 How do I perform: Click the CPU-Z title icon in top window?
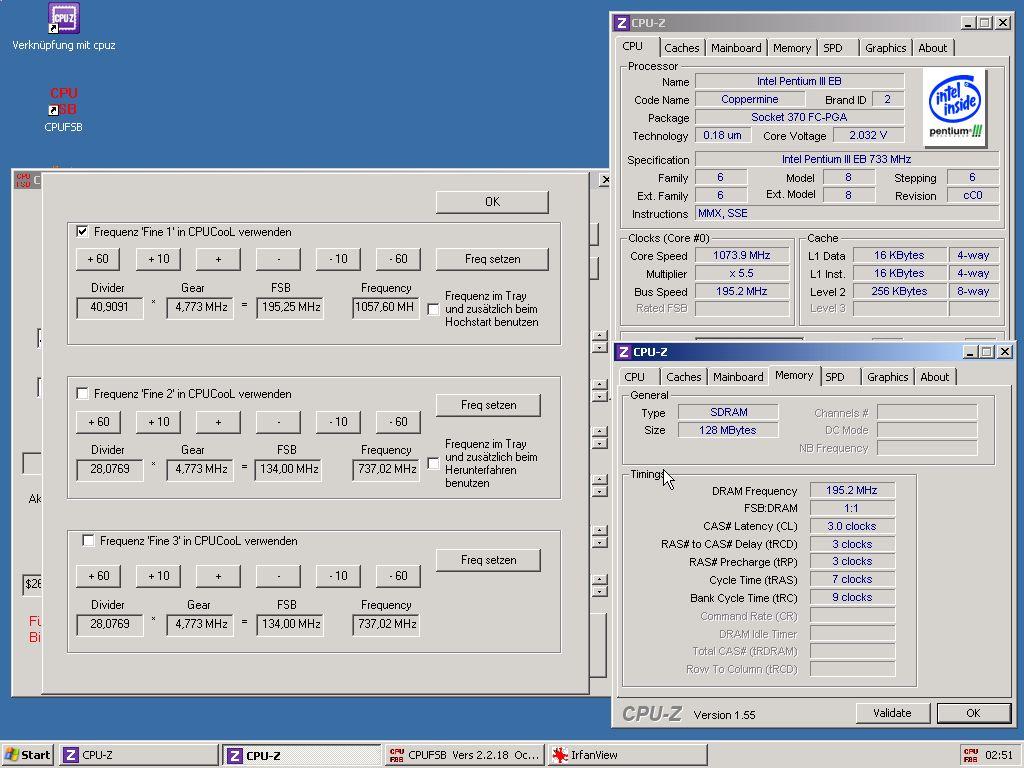click(x=621, y=23)
